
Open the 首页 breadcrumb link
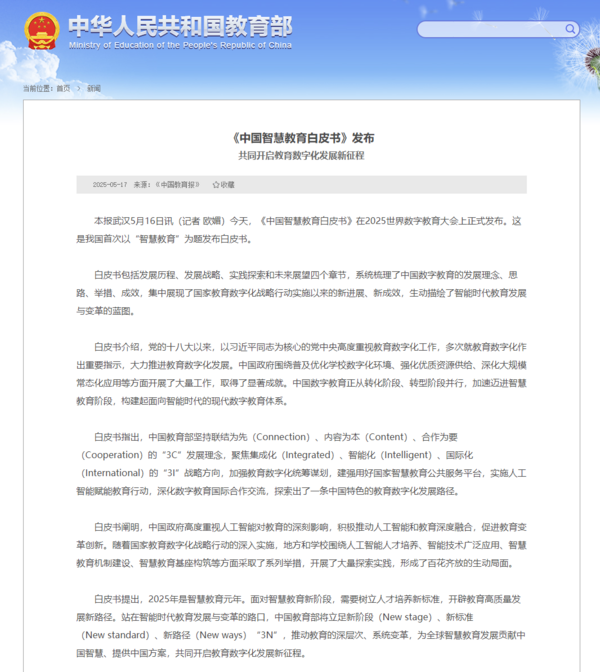pyautogui.click(x=63, y=88)
